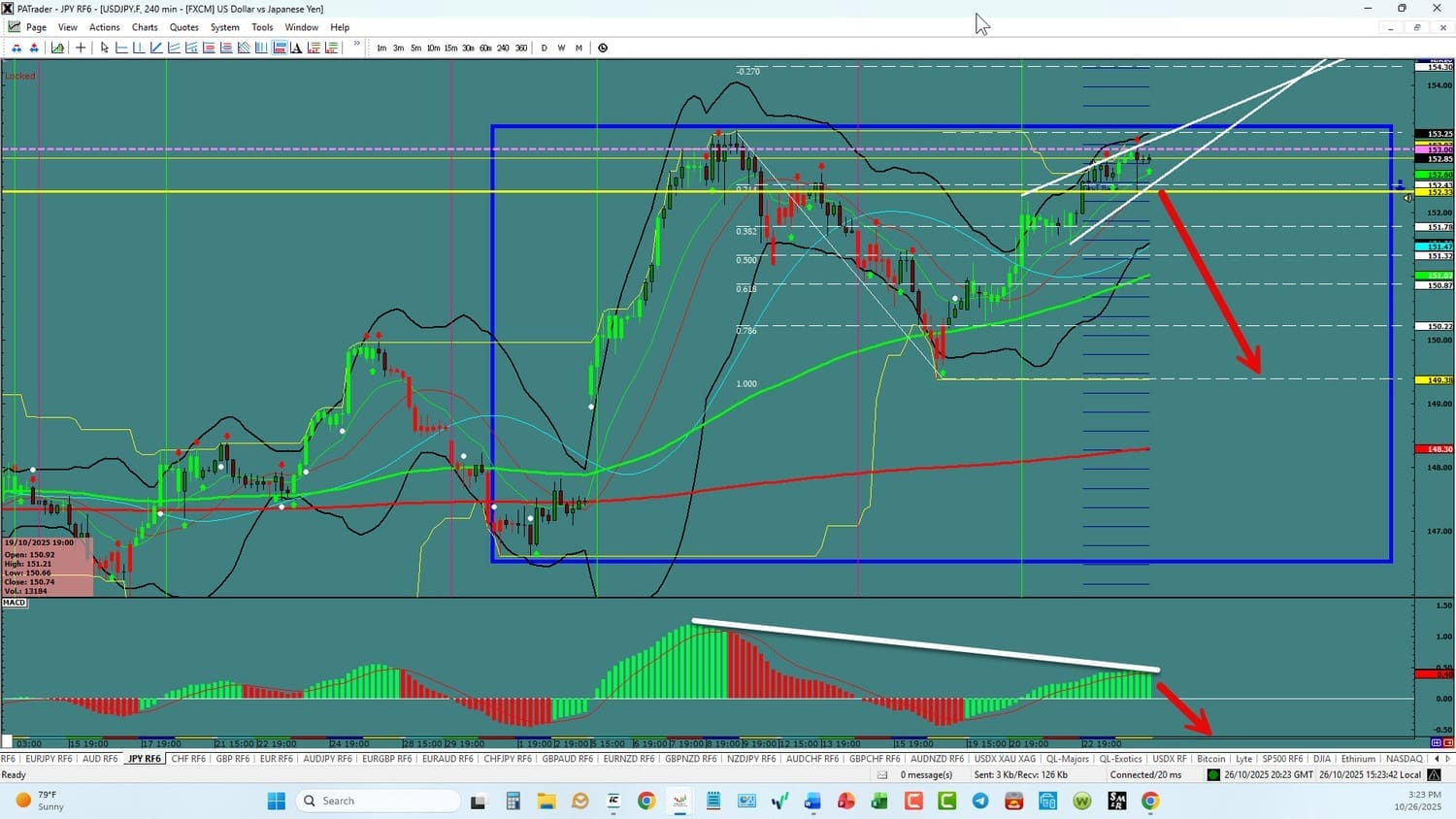Image resolution: width=1456 pixels, height=819 pixels.
Task: Open the Charts menu
Action: click(x=145, y=27)
